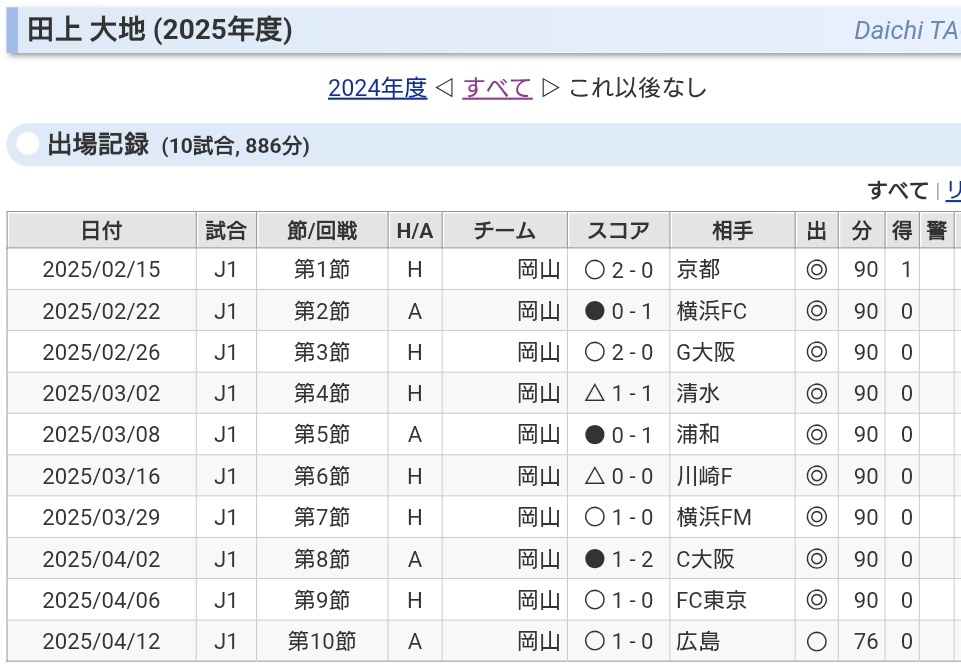The image size is (961, 666).
Task: Click the これ以後なし text
Action: pyautogui.click(x=638, y=88)
